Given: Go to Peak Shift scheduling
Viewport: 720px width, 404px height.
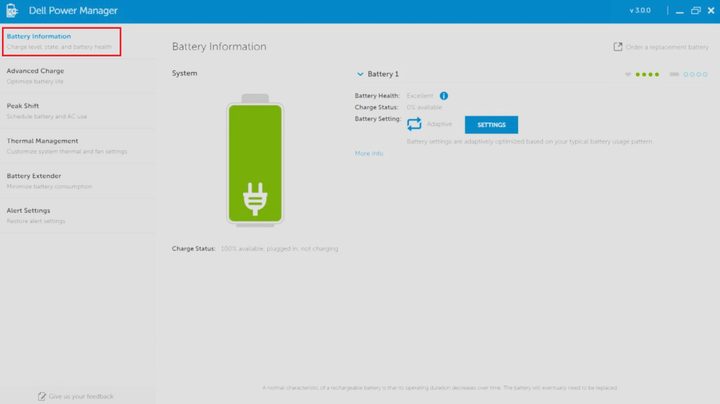Looking at the screenshot, I should coord(77,111).
